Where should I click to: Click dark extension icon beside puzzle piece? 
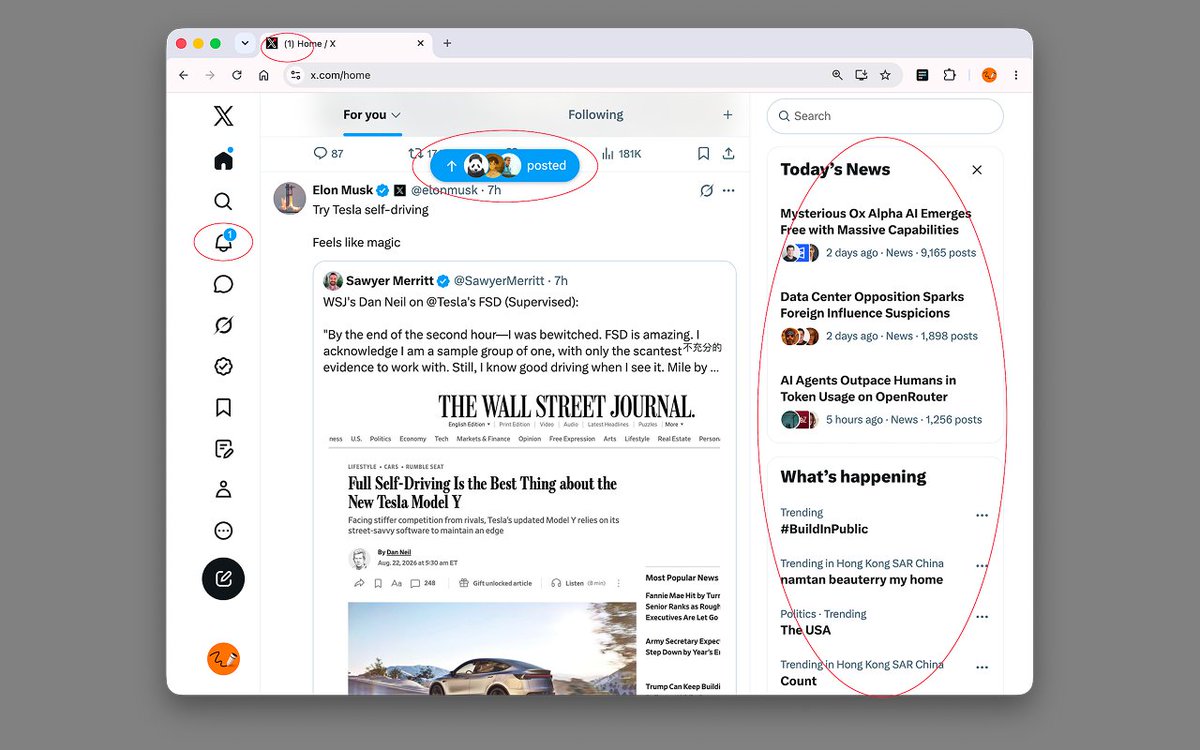pos(923,75)
